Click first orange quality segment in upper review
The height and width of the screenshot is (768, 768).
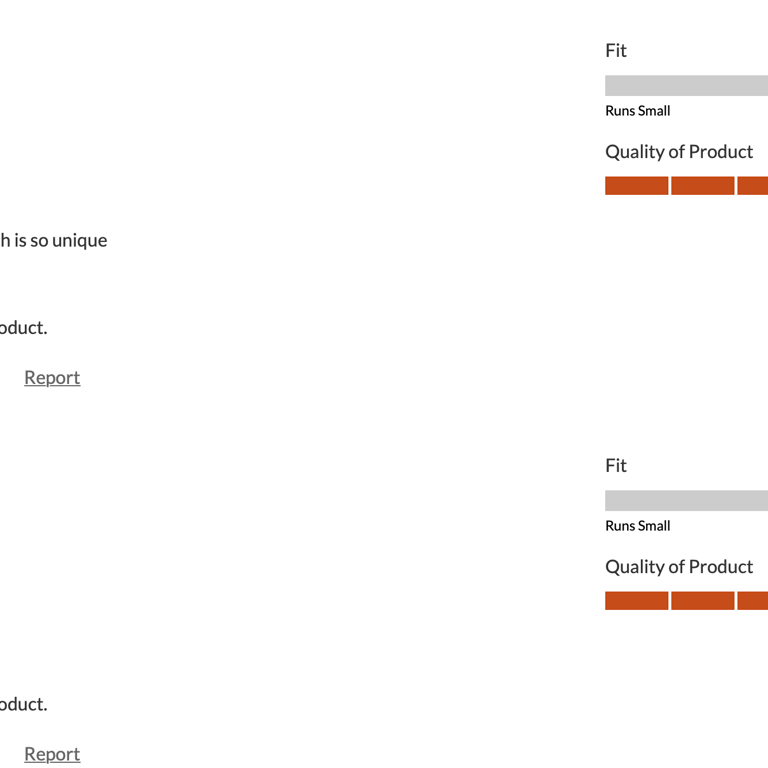[x=636, y=186]
